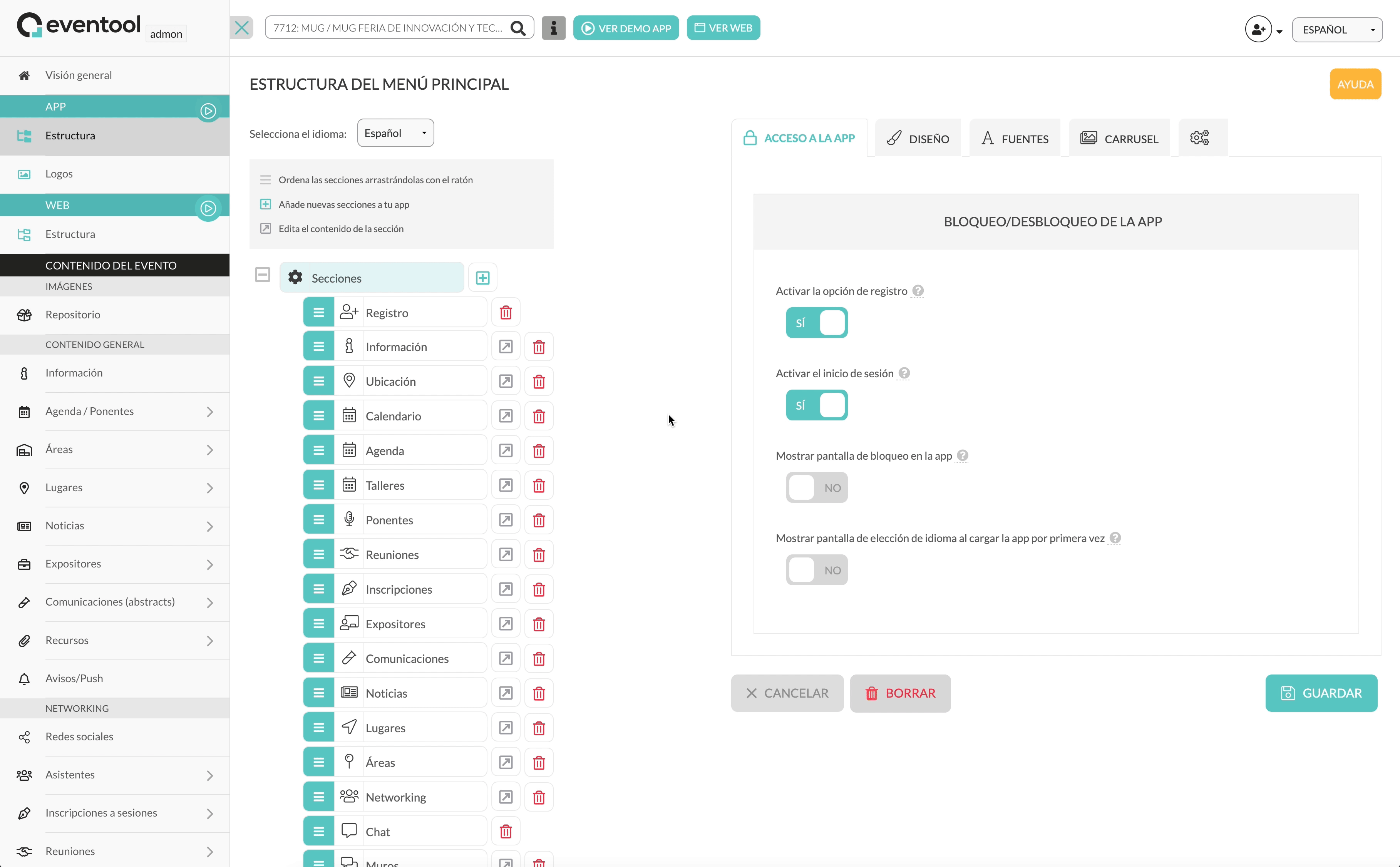The height and width of the screenshot is (867, 1400).
Task: Click the event info icon button
Action: [553, 28]
